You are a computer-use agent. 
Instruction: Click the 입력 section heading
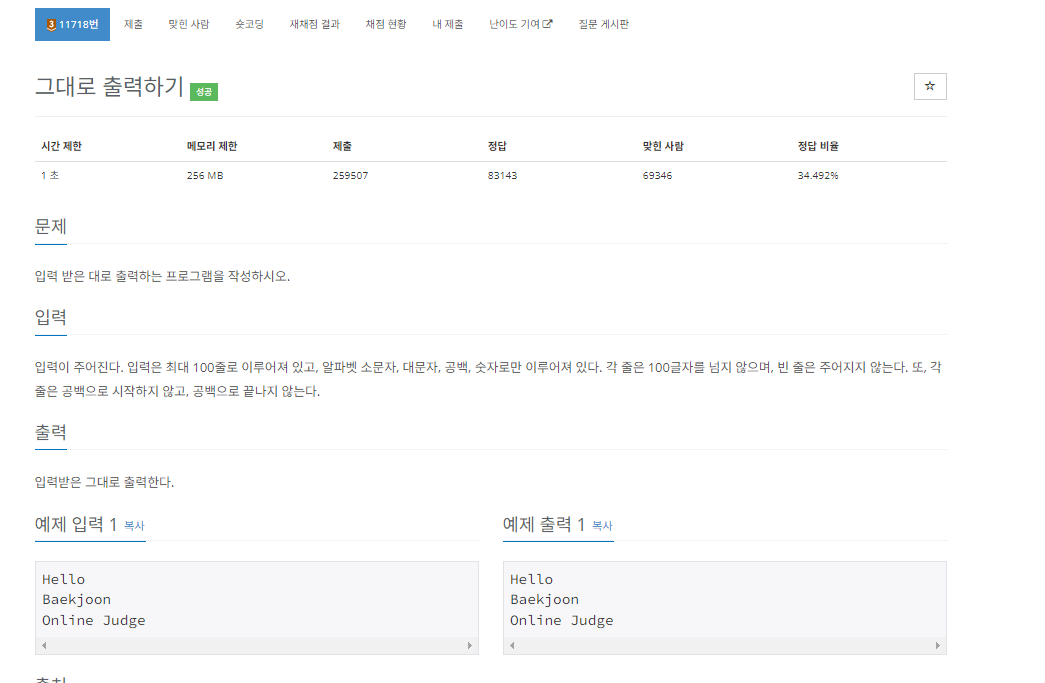pyautogui.click(x=51, y=317)
